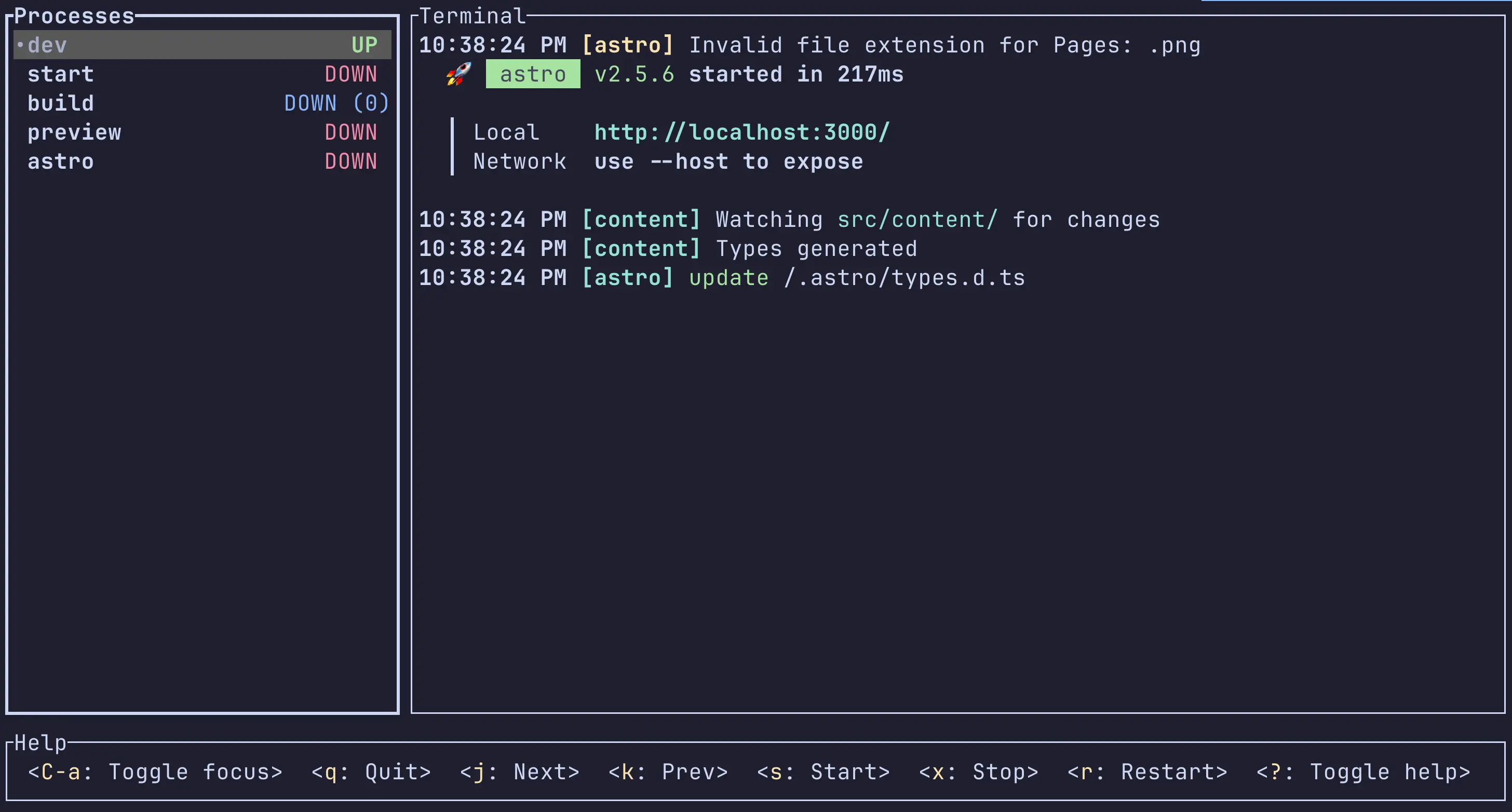Select the preview process entry
Screen dimensions: 1512x812
74,132
